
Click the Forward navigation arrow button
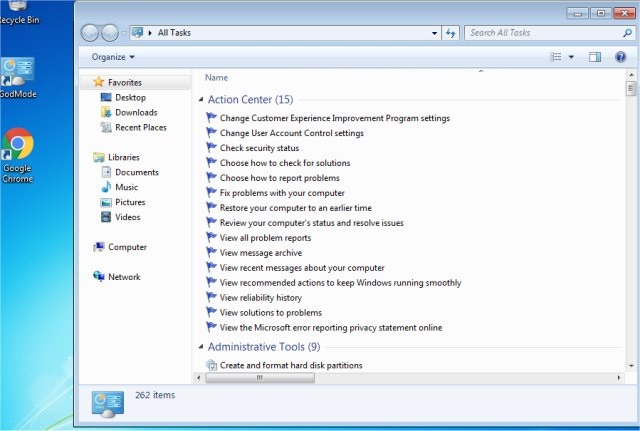pyautogui.click(x=110, y=33)
